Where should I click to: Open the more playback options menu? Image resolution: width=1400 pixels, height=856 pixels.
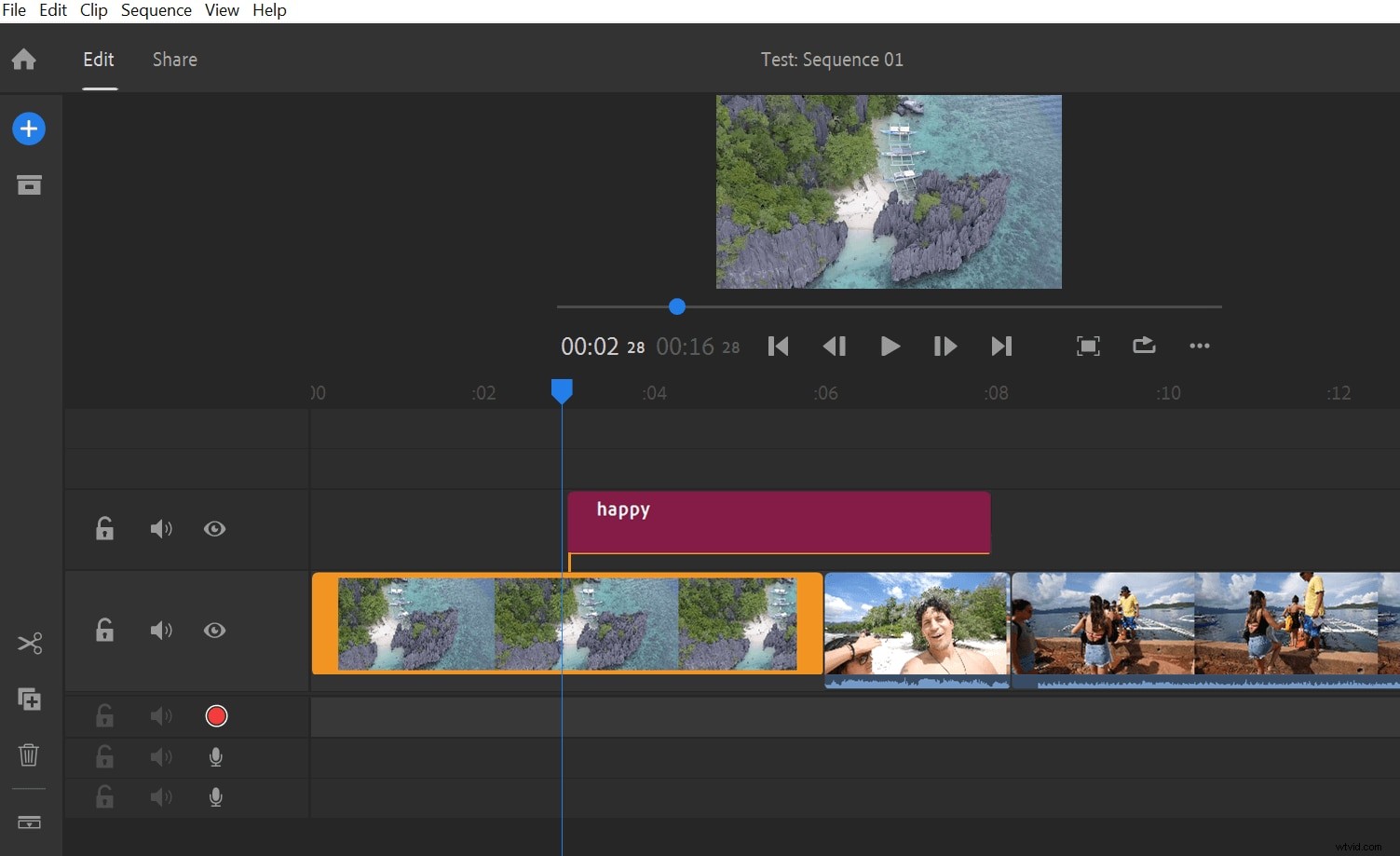point(1199,346)
